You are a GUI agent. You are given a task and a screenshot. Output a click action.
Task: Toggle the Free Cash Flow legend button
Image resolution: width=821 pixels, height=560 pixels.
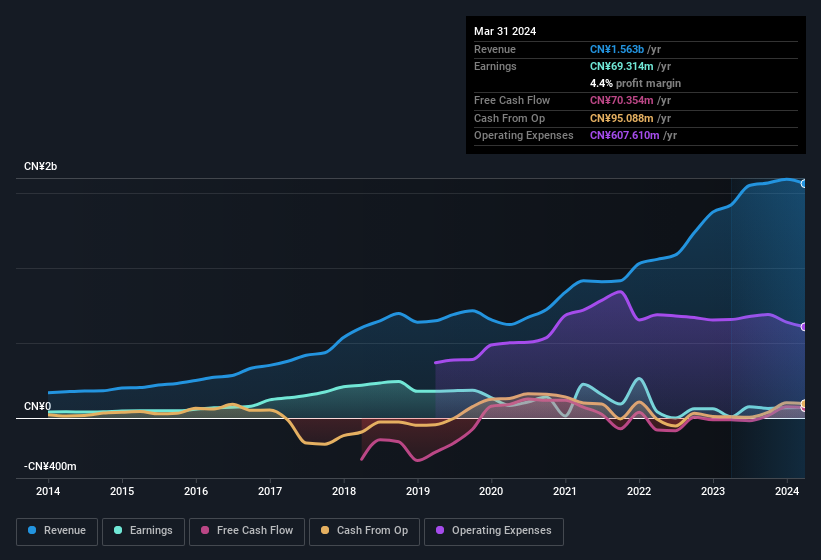point(247,531)
